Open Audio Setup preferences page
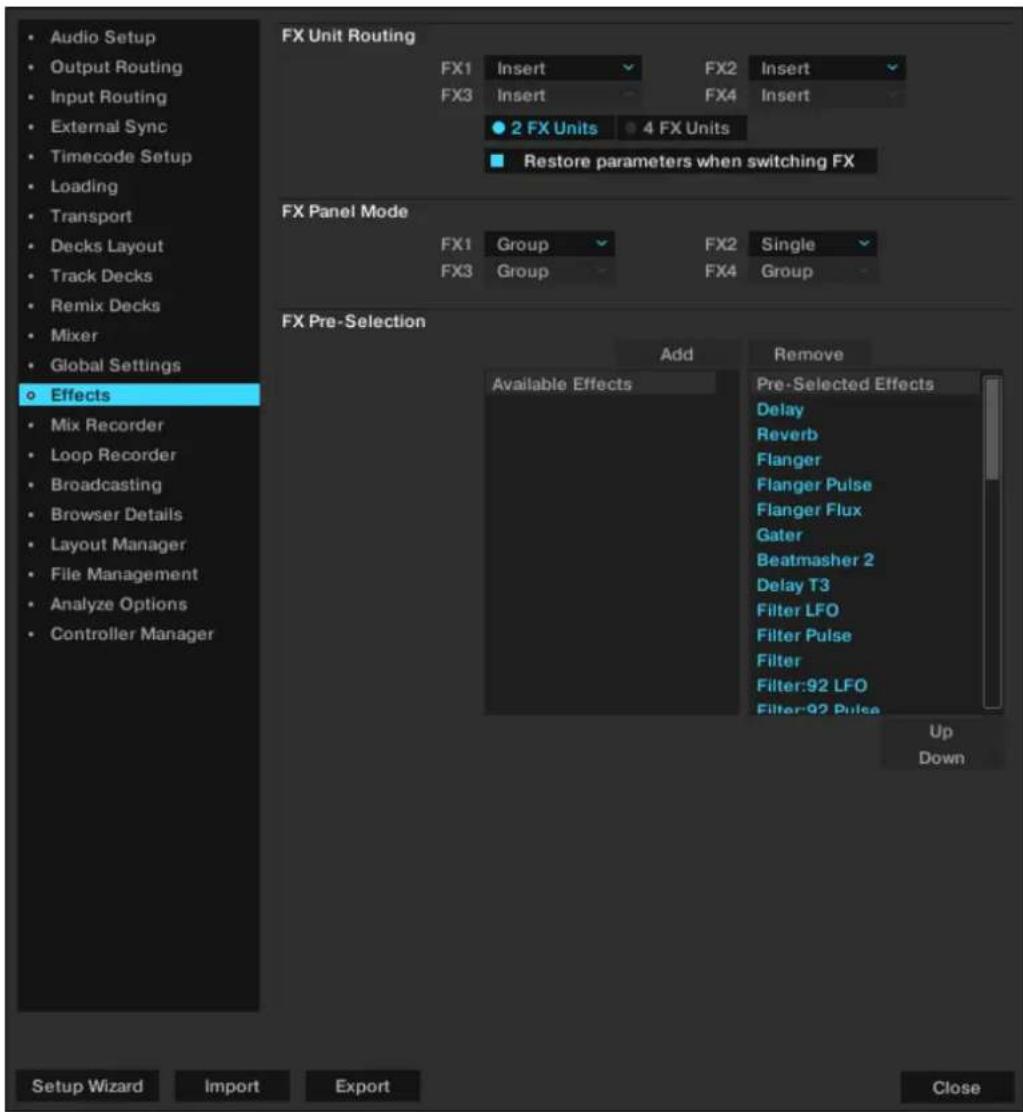The height and width of the screenshot is (1112, 1023). pyautogui.click(x=139, y=37)
